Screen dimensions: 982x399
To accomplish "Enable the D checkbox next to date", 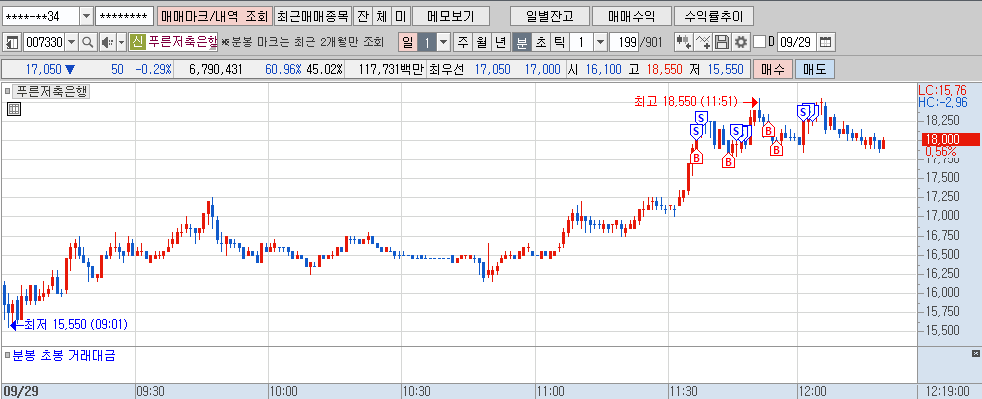I will pyautogui.click(x=759, y=43).
